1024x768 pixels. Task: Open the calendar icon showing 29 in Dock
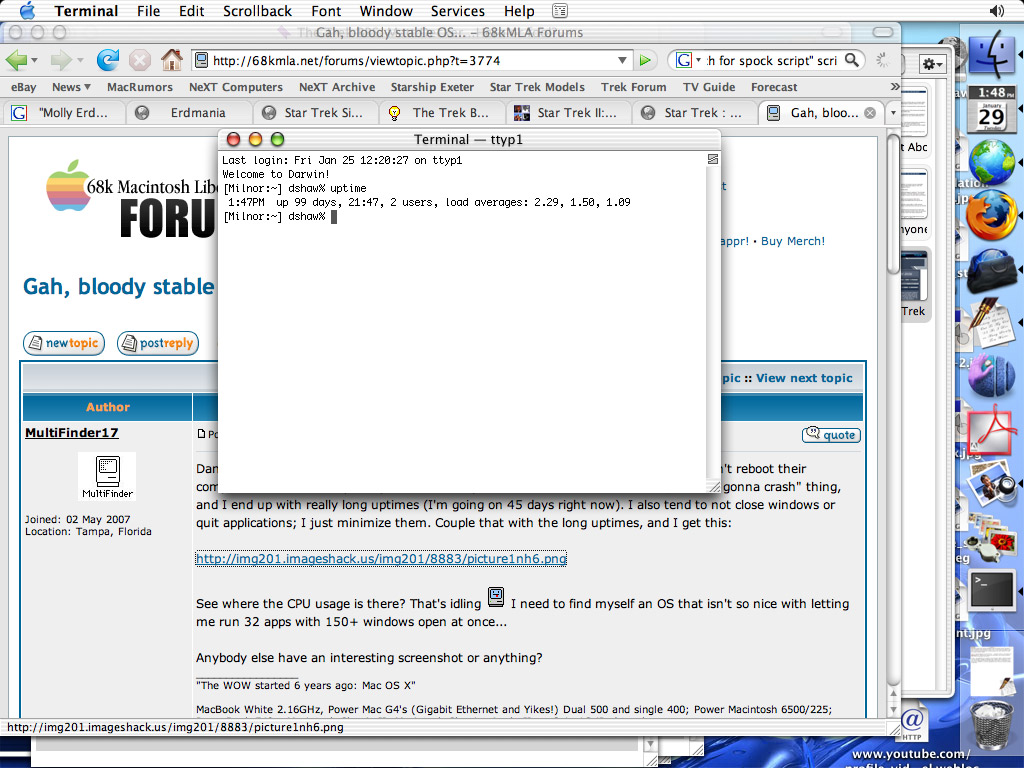pyautogui.click(x=991, y=109)
